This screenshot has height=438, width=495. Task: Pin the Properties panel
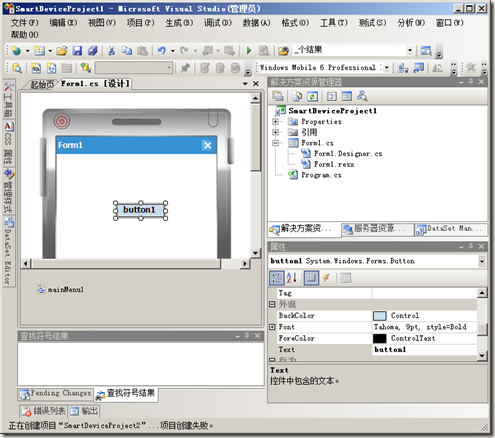(471, 246)
